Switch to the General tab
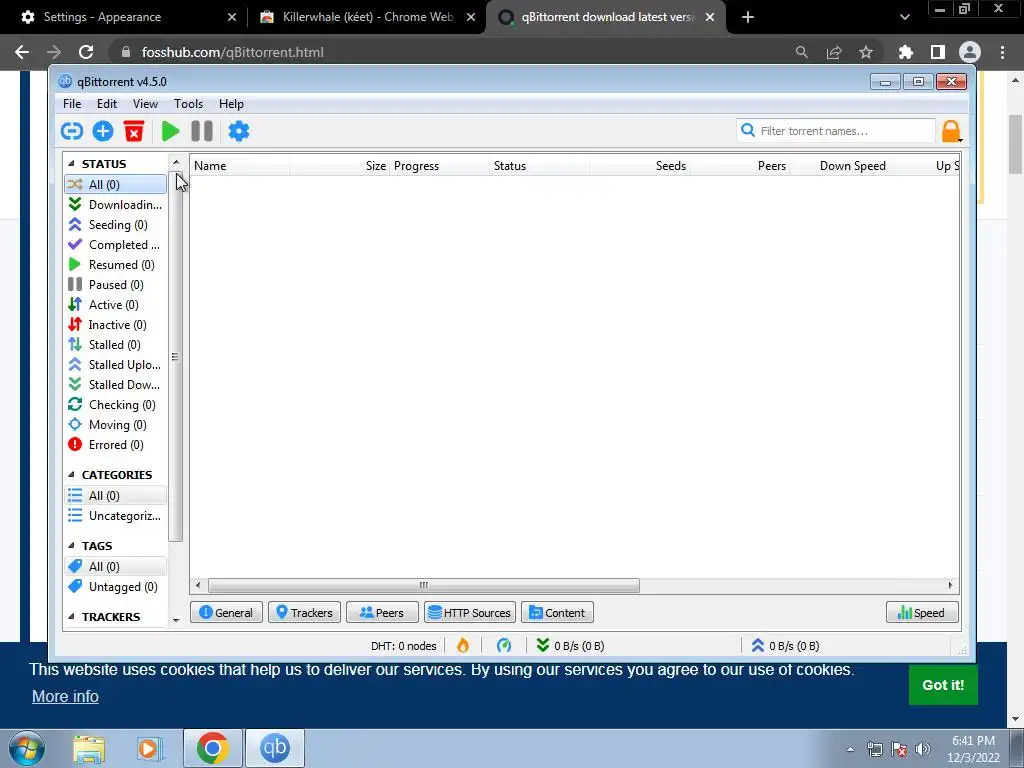 click(x=226, y=613)
